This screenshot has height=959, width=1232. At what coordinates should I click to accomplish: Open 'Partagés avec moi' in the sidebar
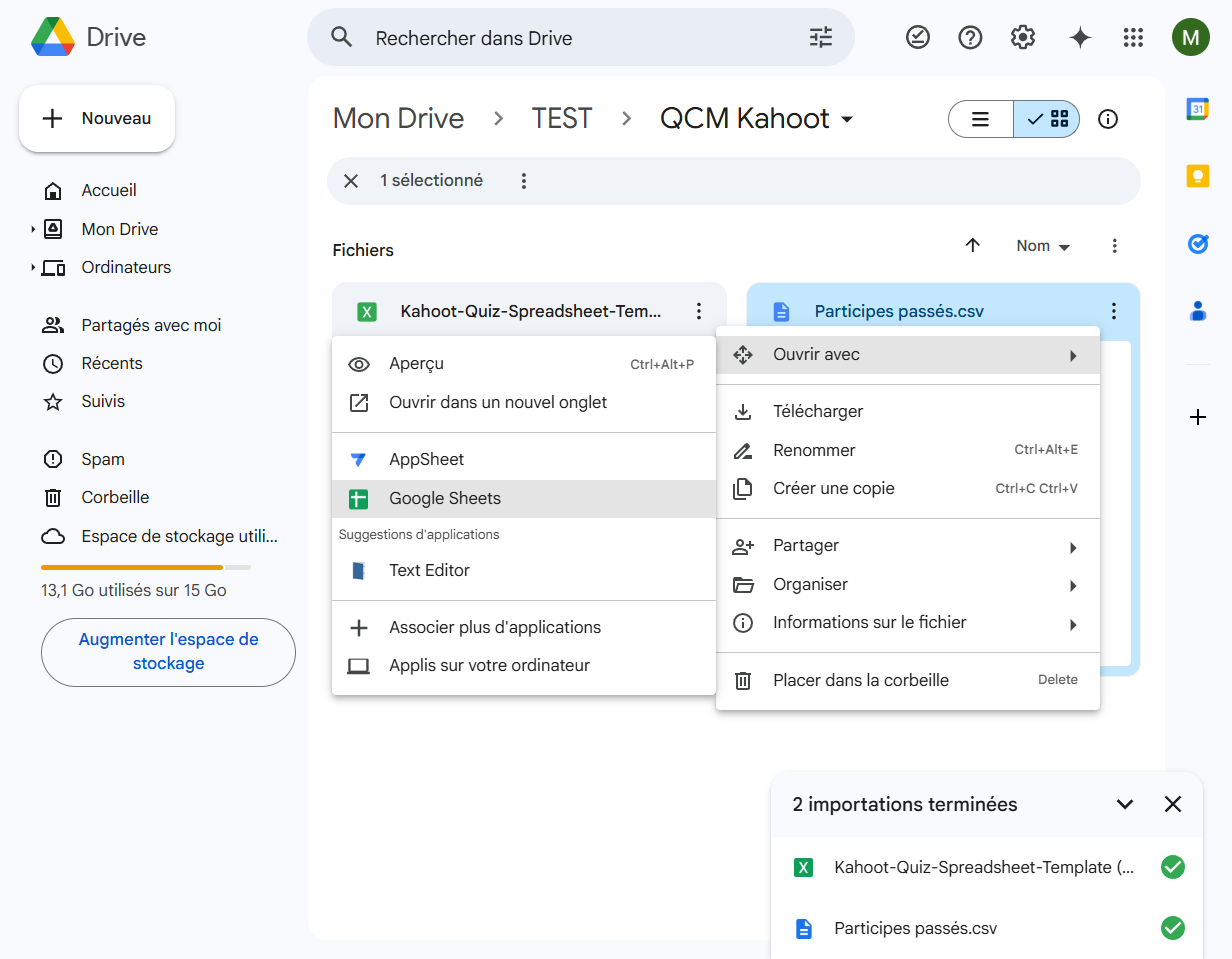[150, 326]
